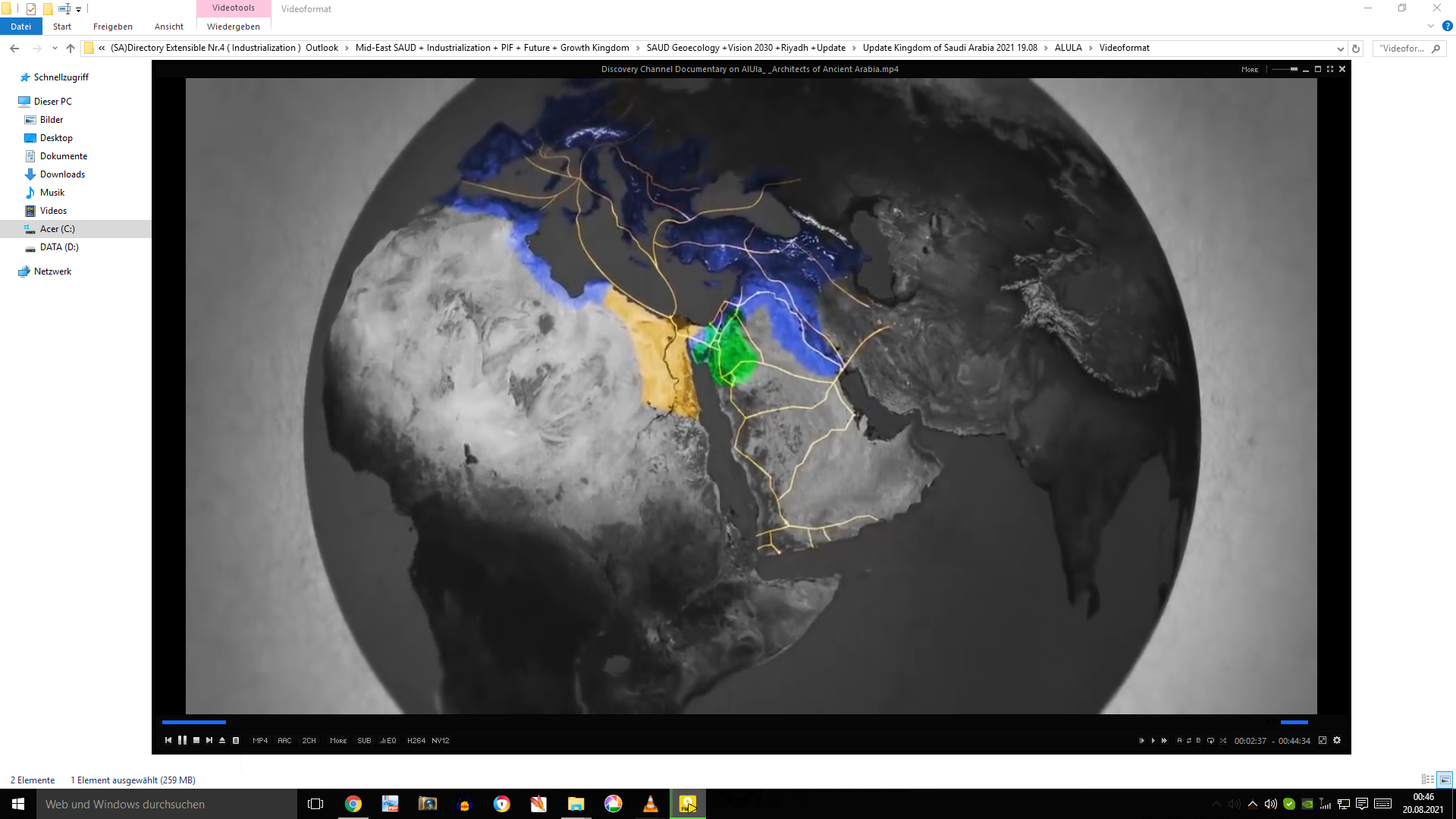This screenshot has width=1456, height=819.
Task: Expand the ribbon with the chevron
Action: pos(1431,27)
